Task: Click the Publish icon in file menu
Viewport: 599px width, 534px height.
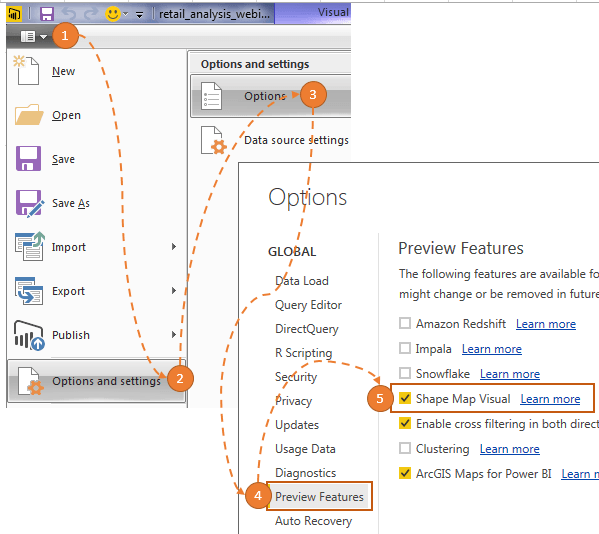Action: click(29, 335)
